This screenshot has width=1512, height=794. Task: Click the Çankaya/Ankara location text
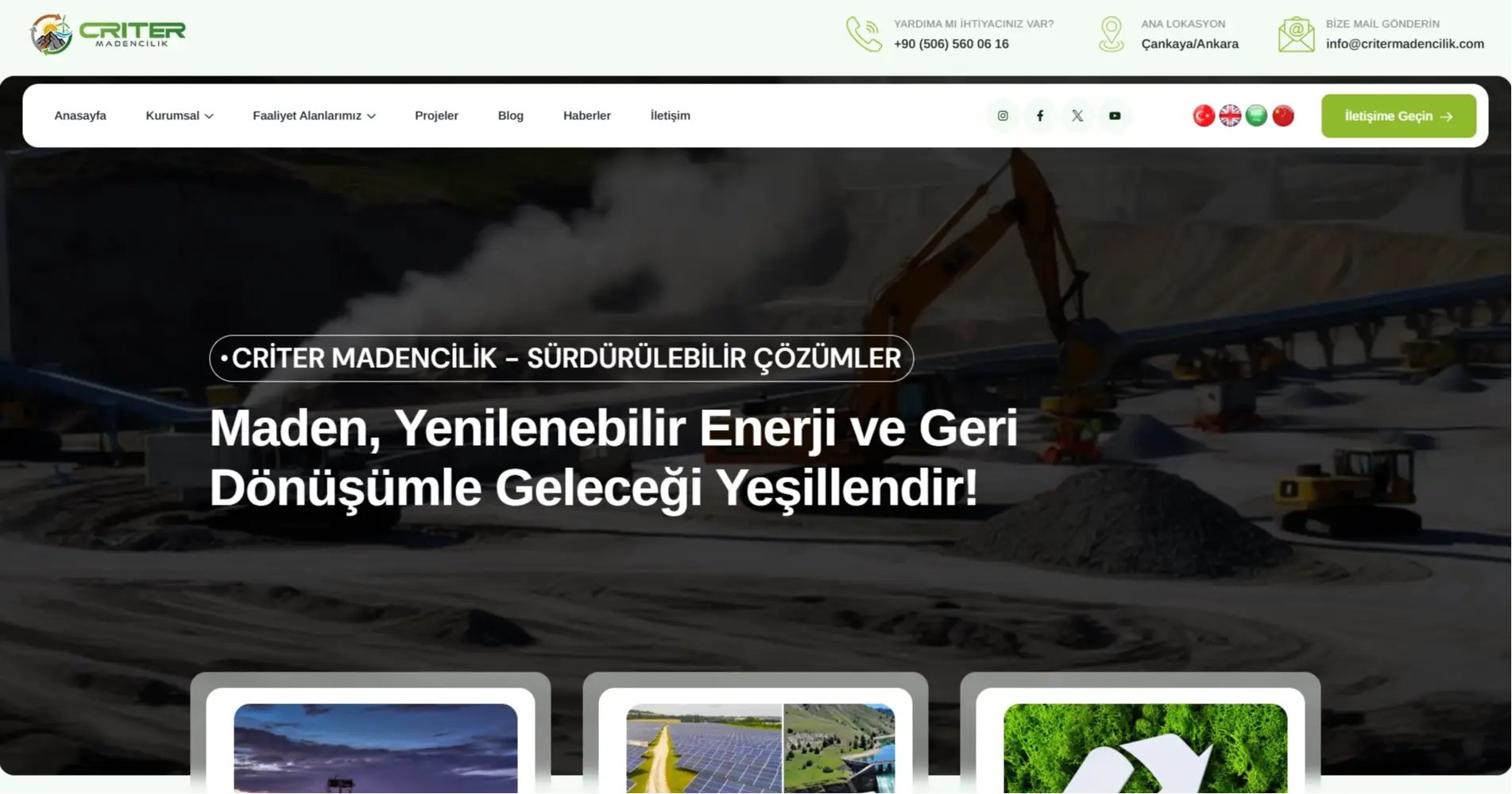click(x=1189, y=45)
